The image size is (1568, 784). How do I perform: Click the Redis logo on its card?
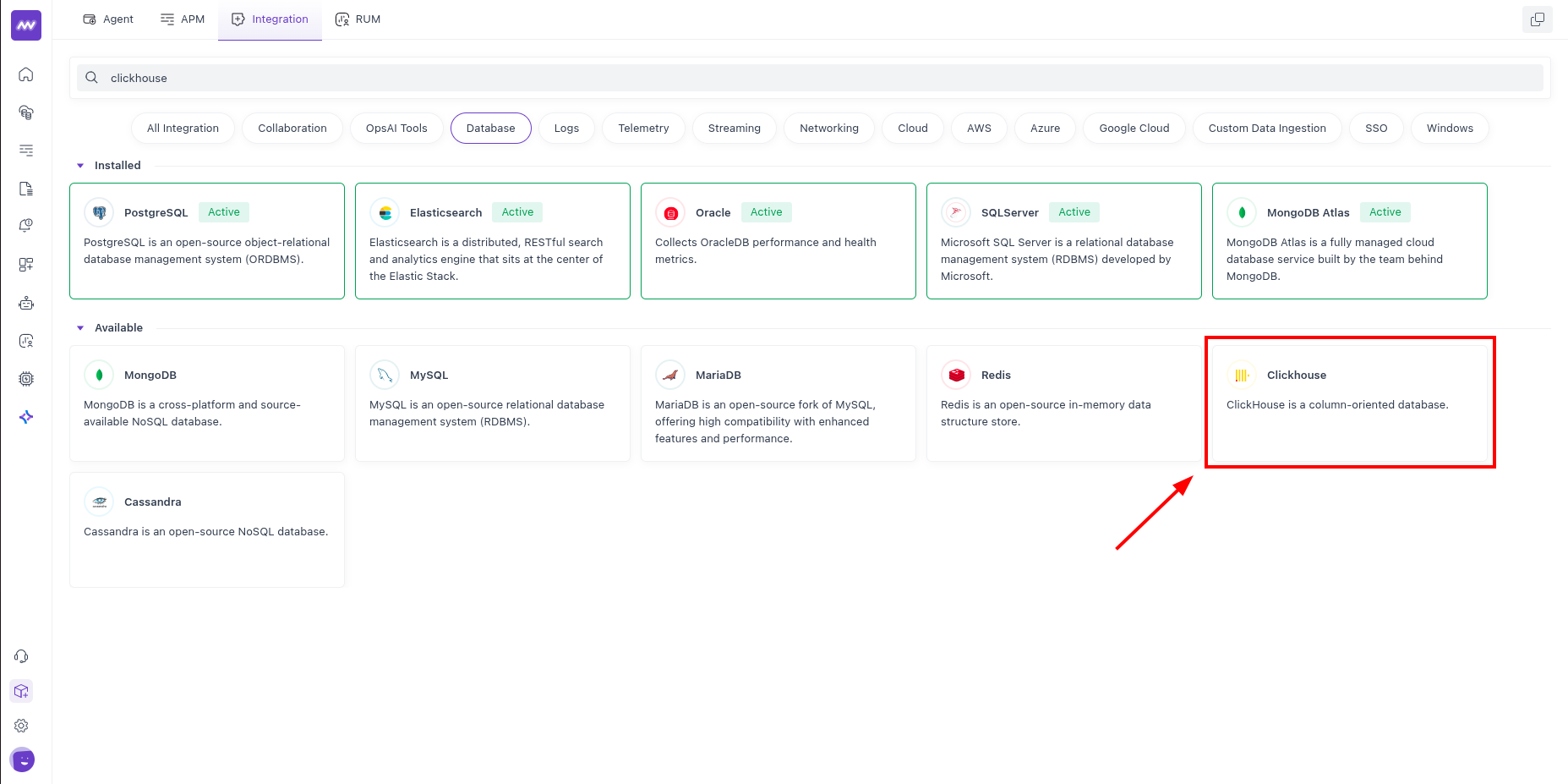(x=956, y=375)
